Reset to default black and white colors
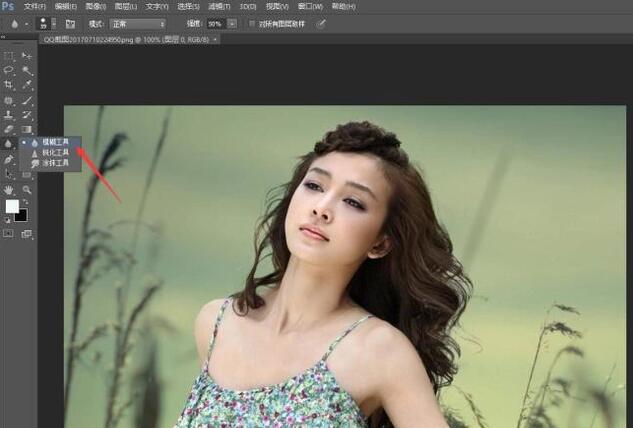This screenshot has height=428, width=633. pos(8,220)
